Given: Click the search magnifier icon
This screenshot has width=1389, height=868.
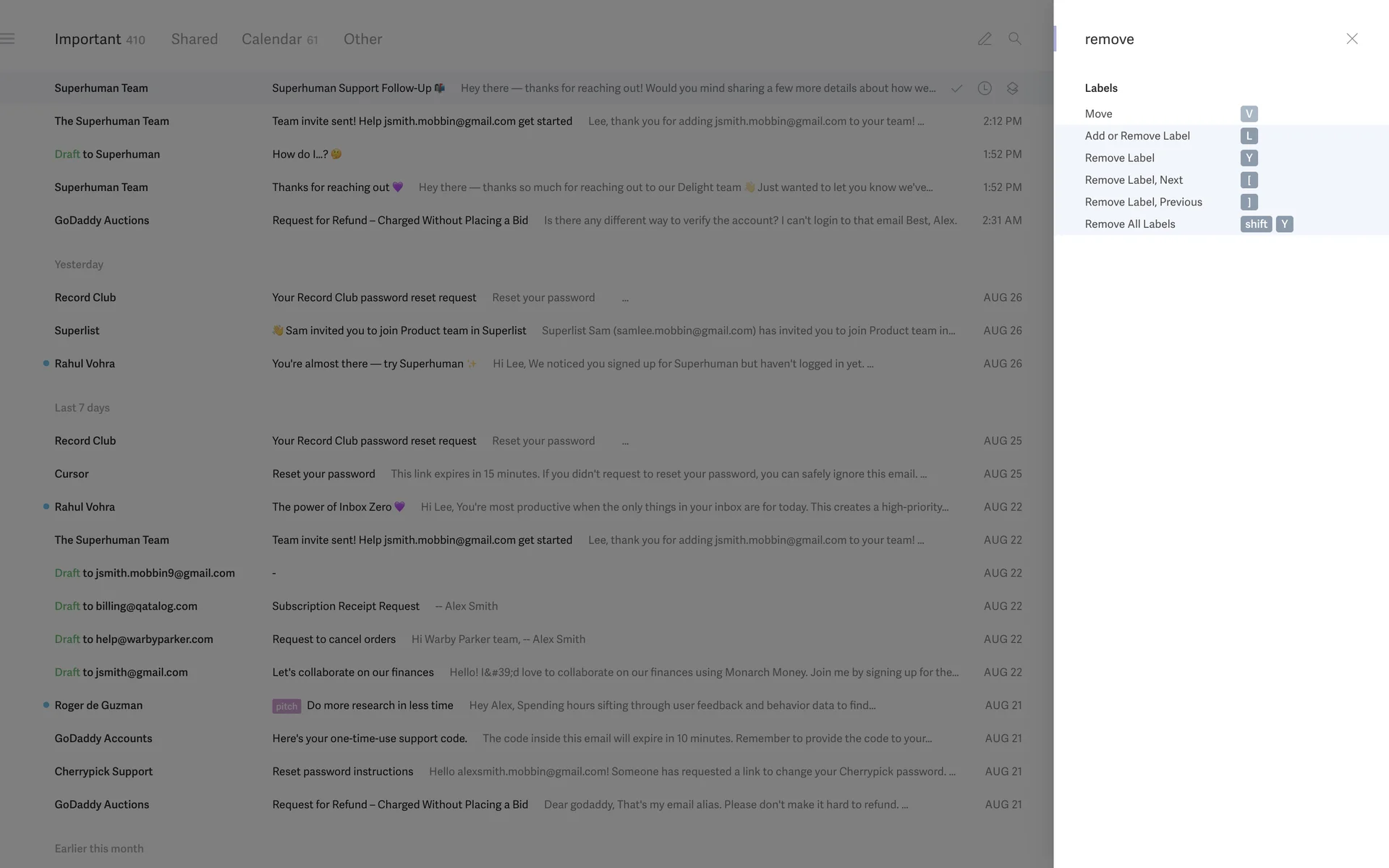Looking at the screenshot, I should click(x=1015, y=39).
